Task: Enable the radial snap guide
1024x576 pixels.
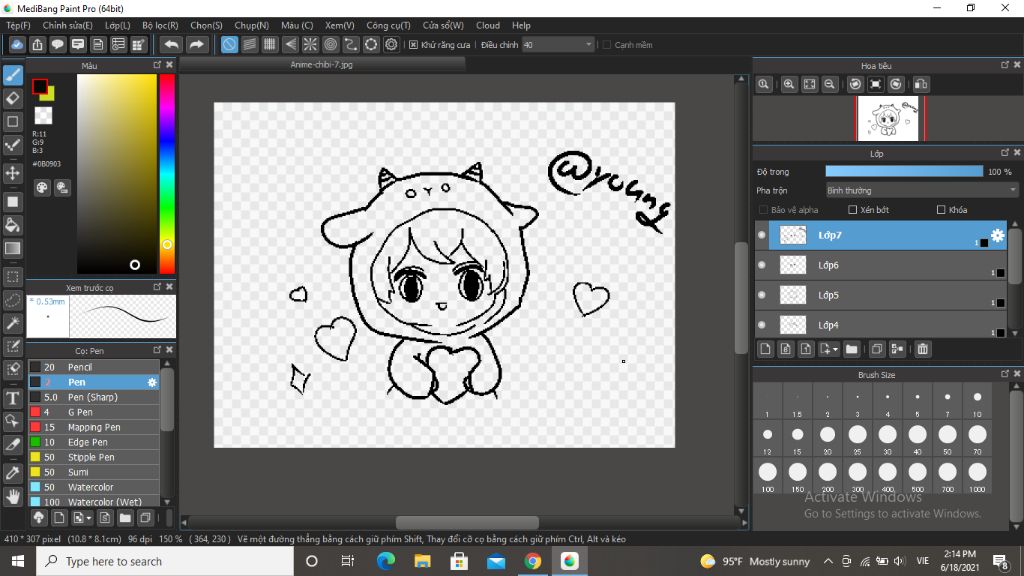Action: [310, 44]
